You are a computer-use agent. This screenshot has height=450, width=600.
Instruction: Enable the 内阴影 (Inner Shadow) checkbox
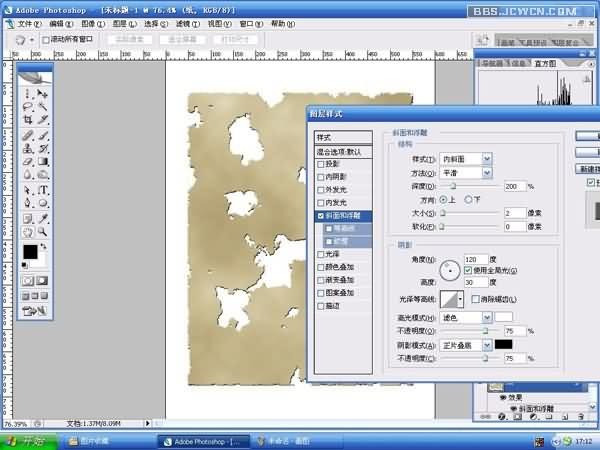(x=321, y=177)
